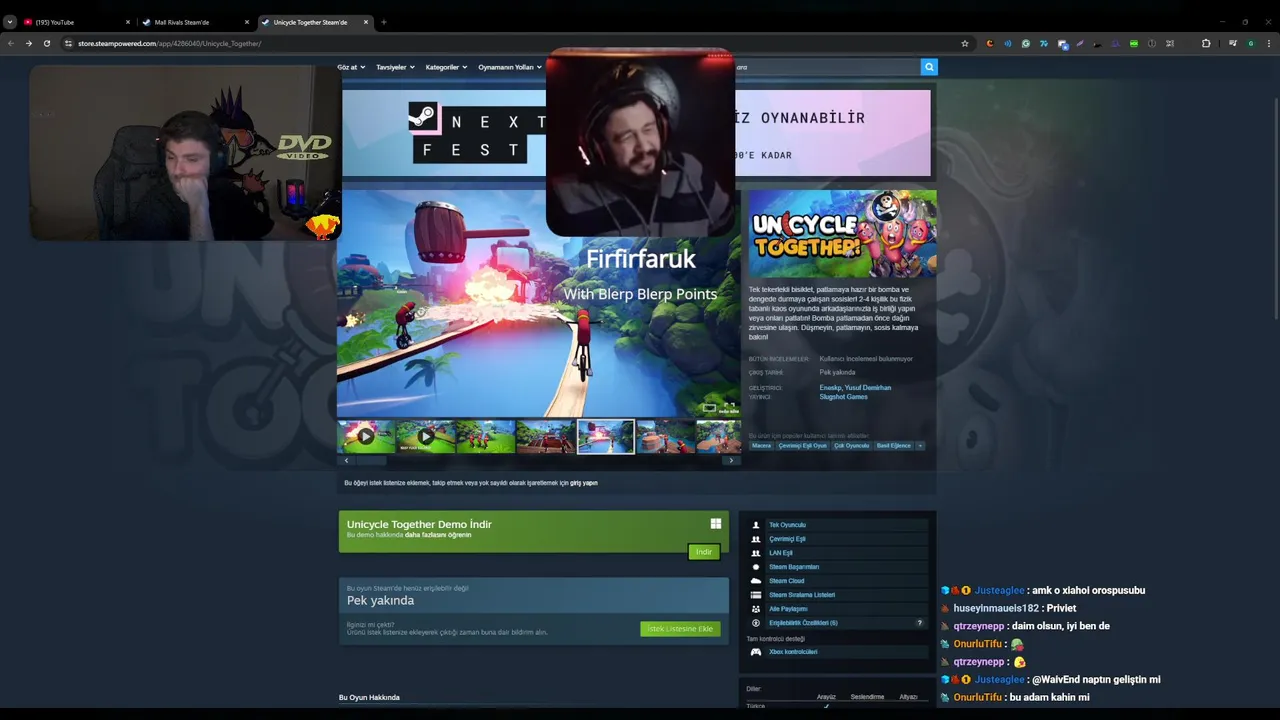The height and width of the screenshot is (720, 1280).
Task: Click the browser address bar URL
Action: 169,43
